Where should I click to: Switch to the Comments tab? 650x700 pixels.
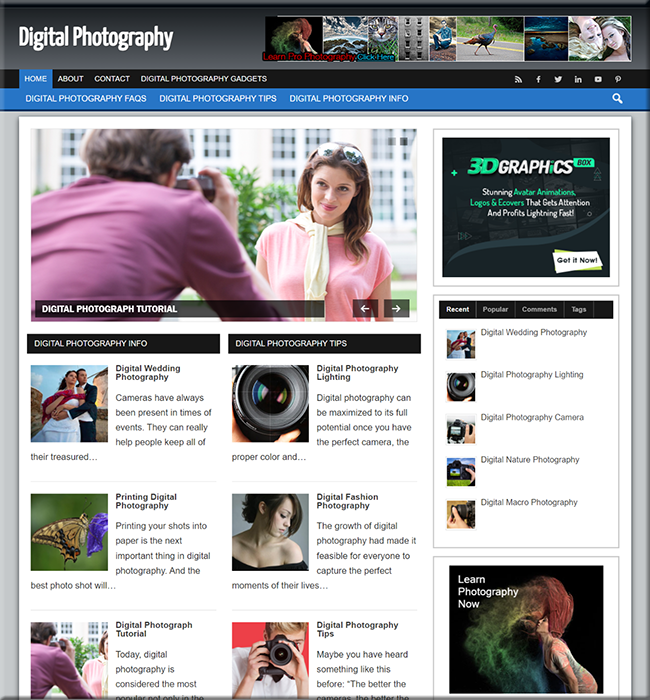tap(539, 309)
